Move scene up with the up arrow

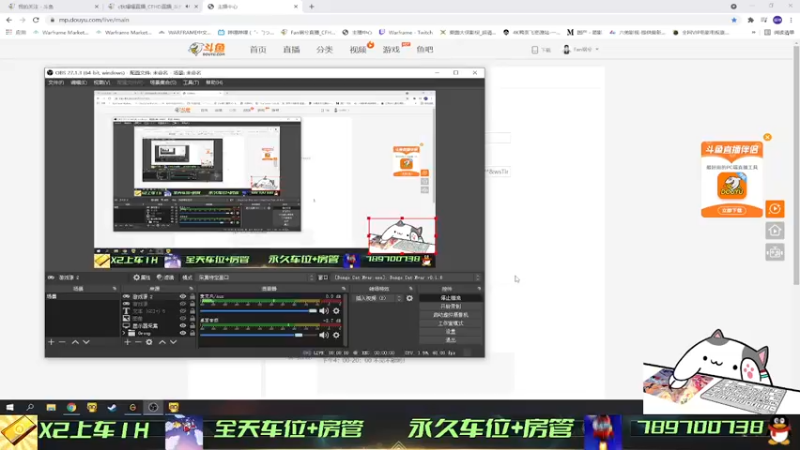click(75, 342)
